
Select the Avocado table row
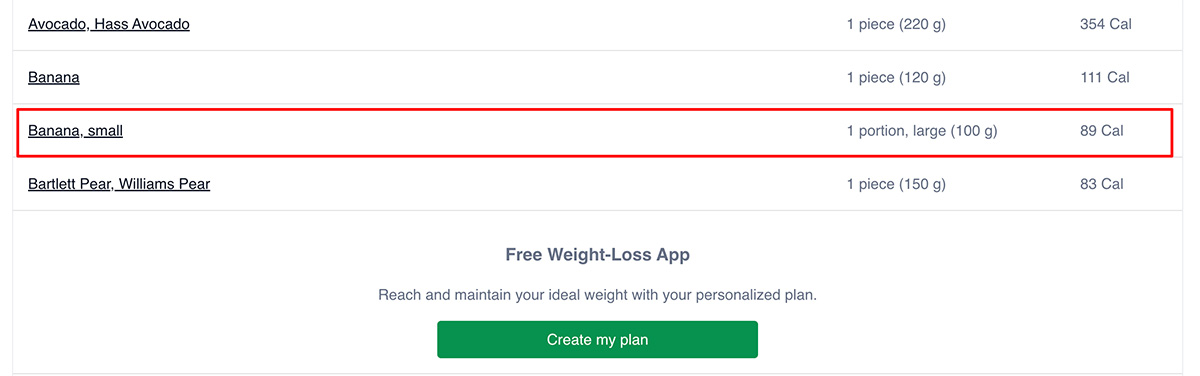[x=597, y=25]
